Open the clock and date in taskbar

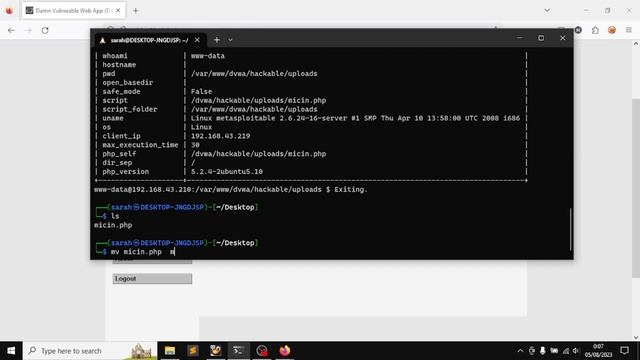[x=598, y=351]
